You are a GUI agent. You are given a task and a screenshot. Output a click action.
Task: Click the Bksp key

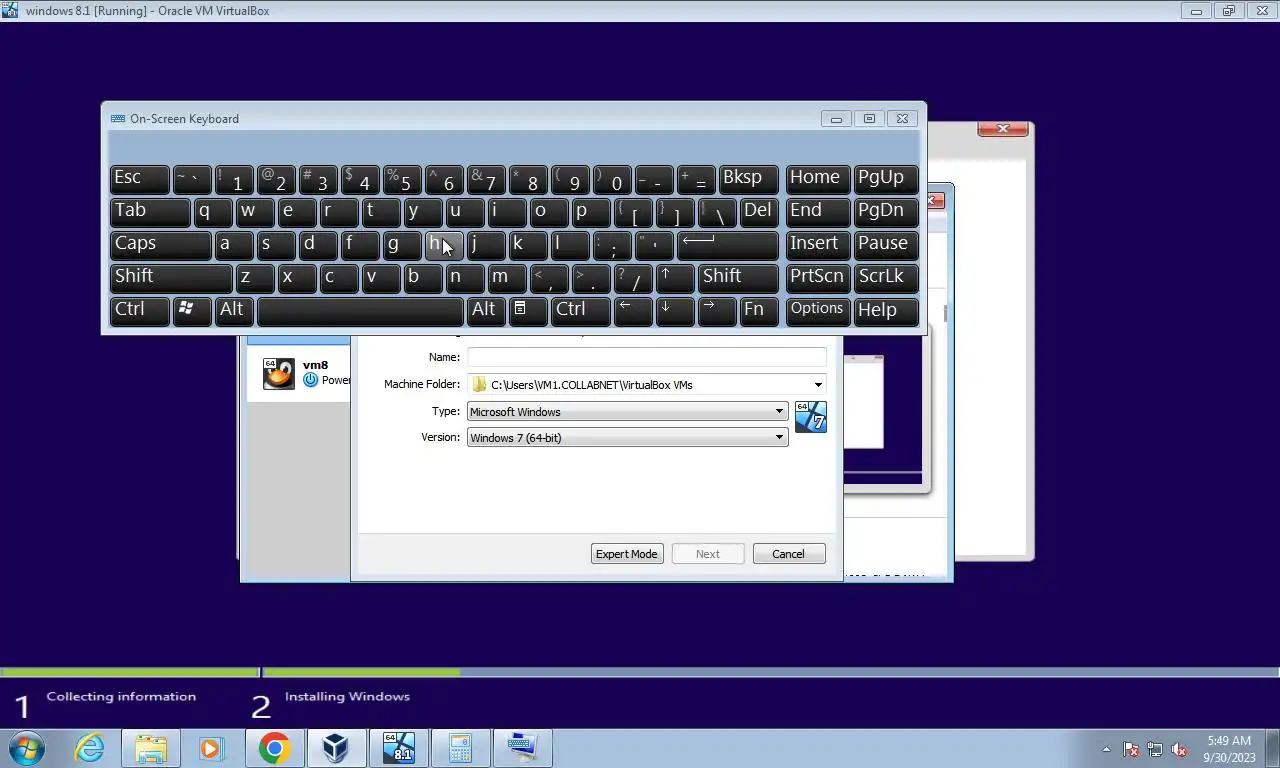748,179
